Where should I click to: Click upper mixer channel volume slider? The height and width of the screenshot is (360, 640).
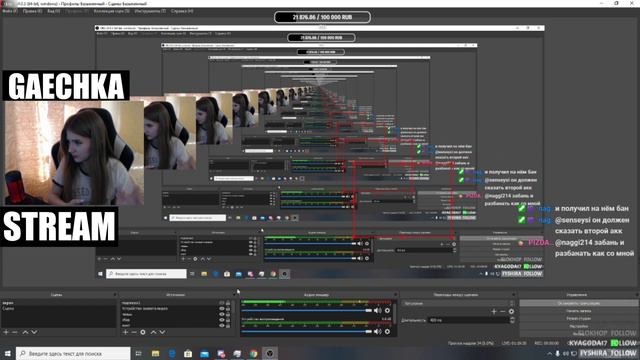(307, 311)
